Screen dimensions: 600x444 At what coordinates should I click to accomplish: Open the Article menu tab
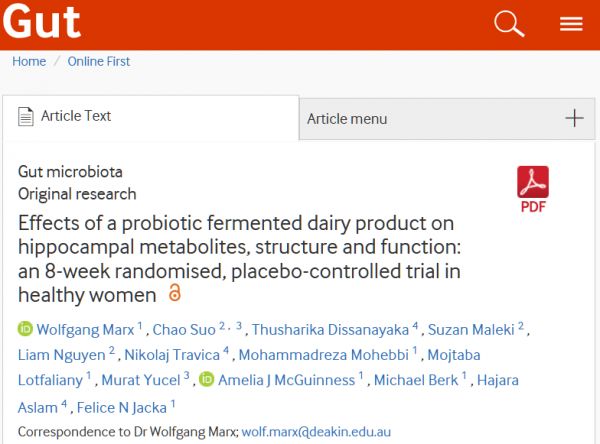point(346,119)
